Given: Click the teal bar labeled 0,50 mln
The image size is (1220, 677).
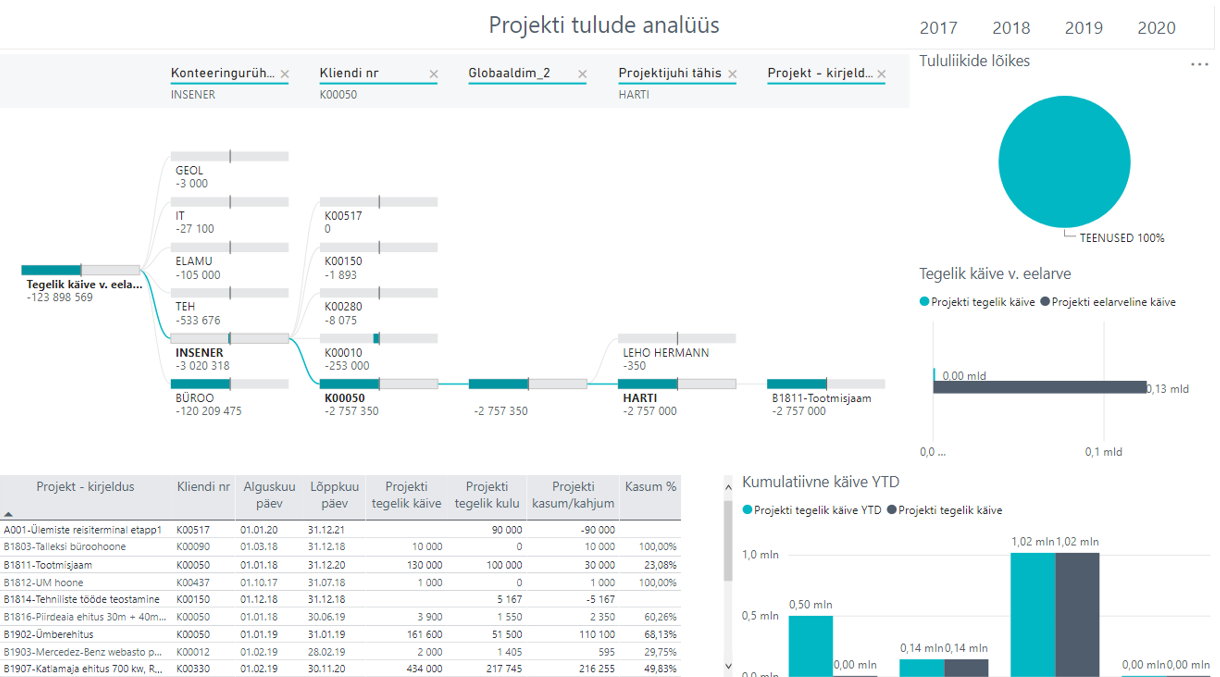Looking at the screenshot, I should [x=811, y=646].
